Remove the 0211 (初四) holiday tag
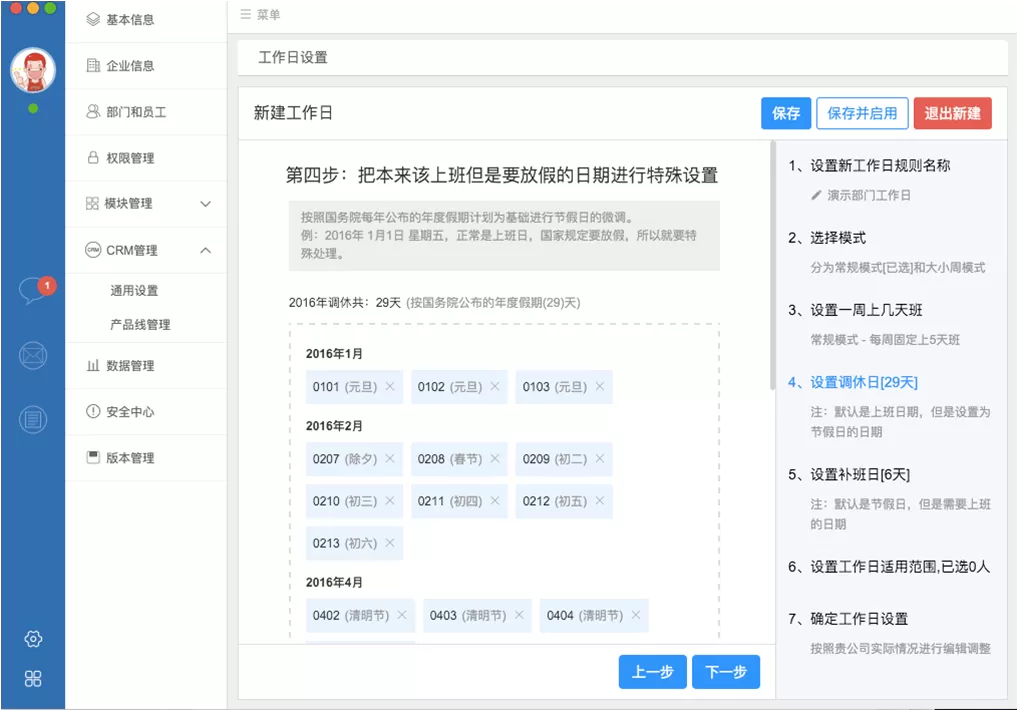The height and width of the screenshot is (711, 1018). (x=495, y=501)
